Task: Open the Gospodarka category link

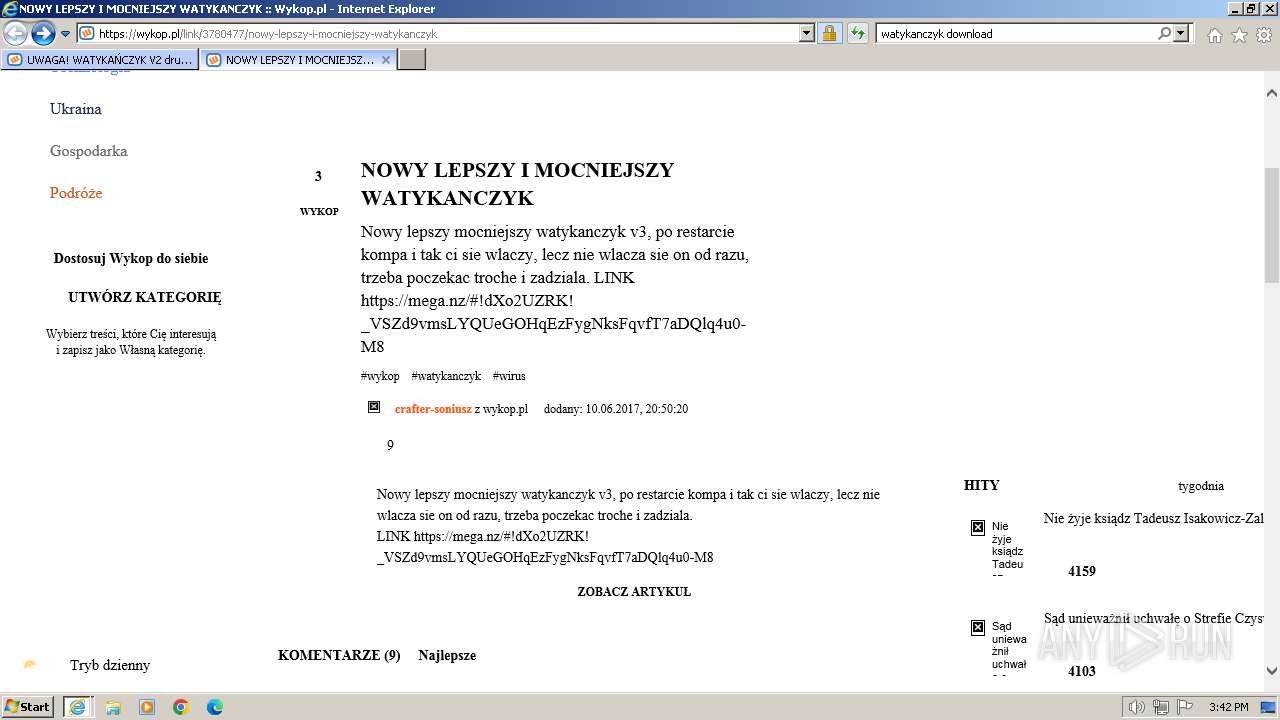Action: (89, 151)
